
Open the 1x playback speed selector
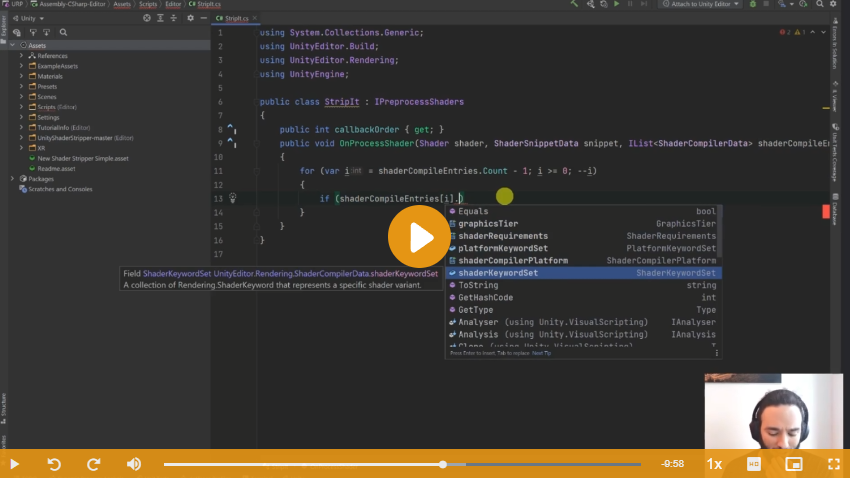(x=714, y=464)
